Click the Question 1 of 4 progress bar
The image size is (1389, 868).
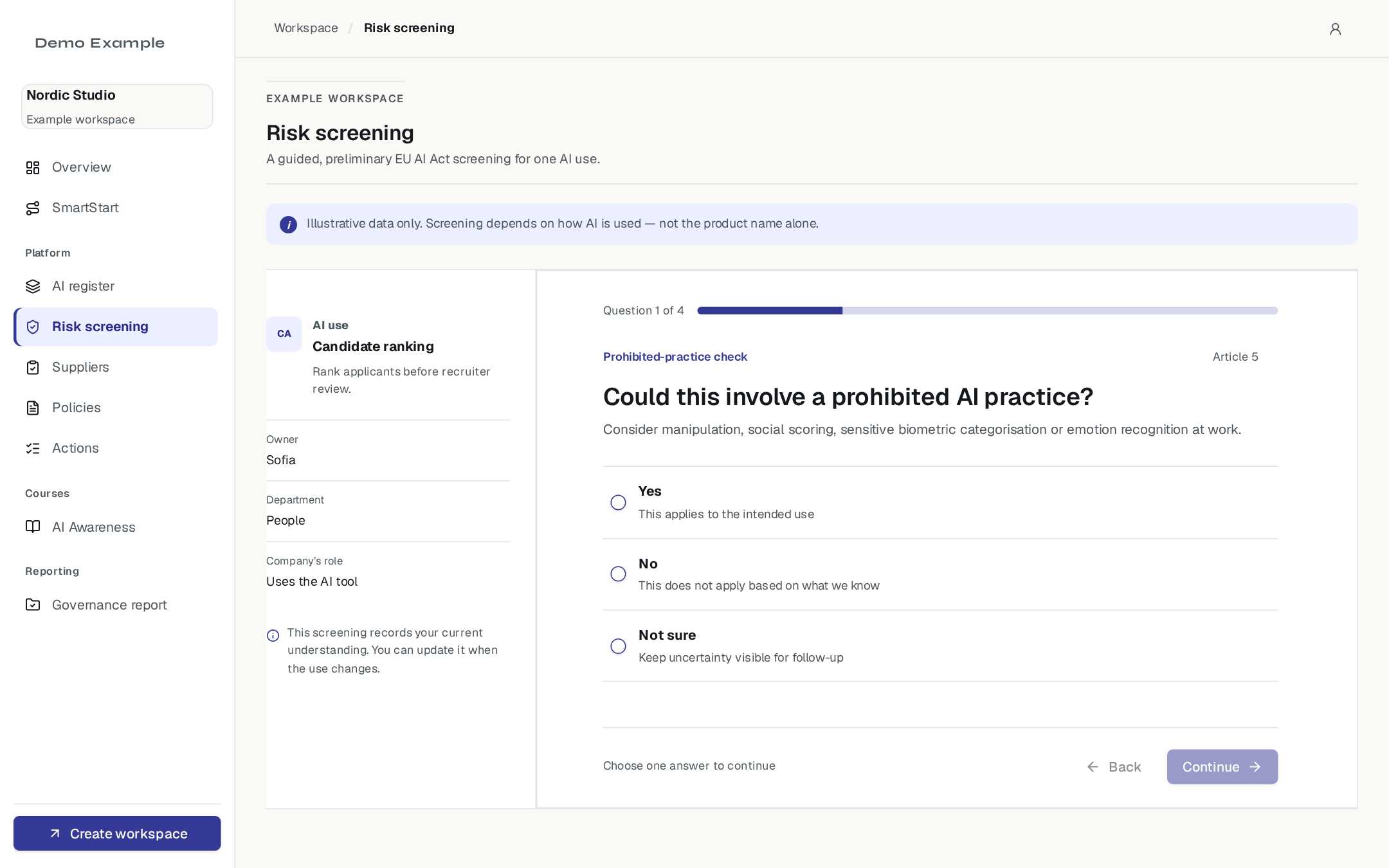tap(987, 311)
